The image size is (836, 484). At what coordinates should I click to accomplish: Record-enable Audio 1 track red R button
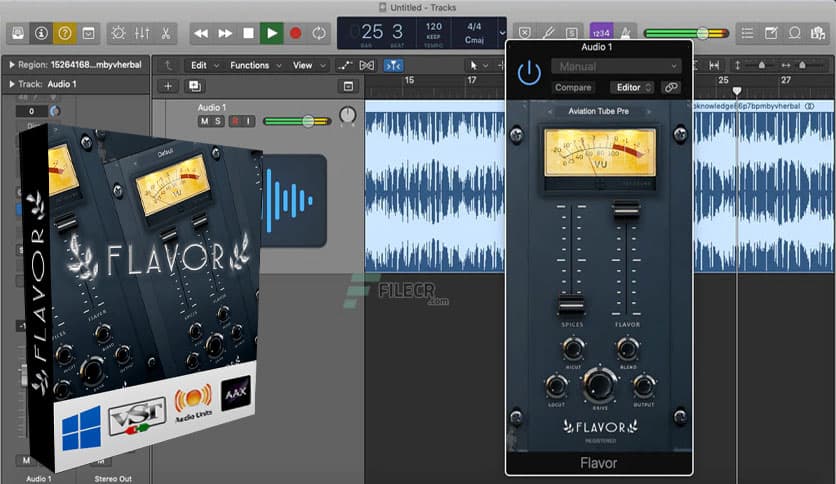coord(235,121)
